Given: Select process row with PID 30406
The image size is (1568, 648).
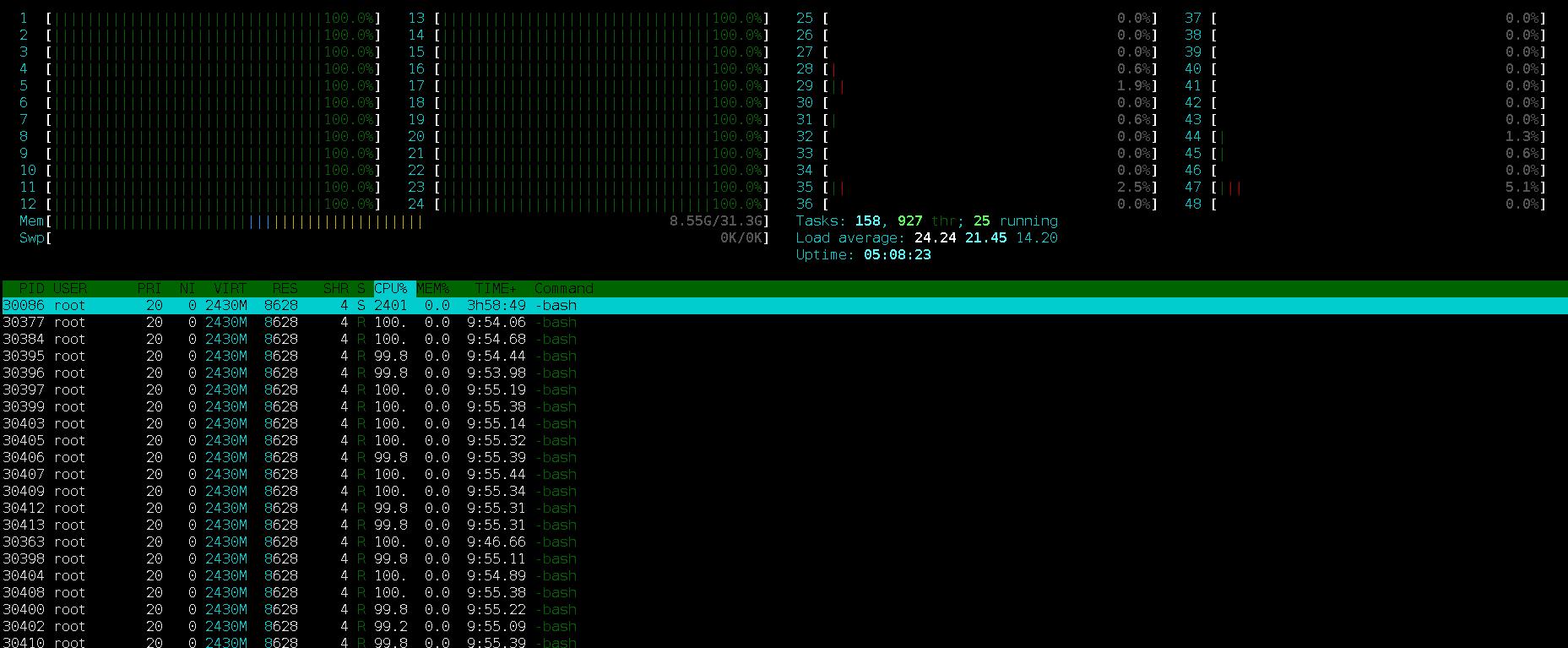Looking at the screenshot, I should click(784, 457).
